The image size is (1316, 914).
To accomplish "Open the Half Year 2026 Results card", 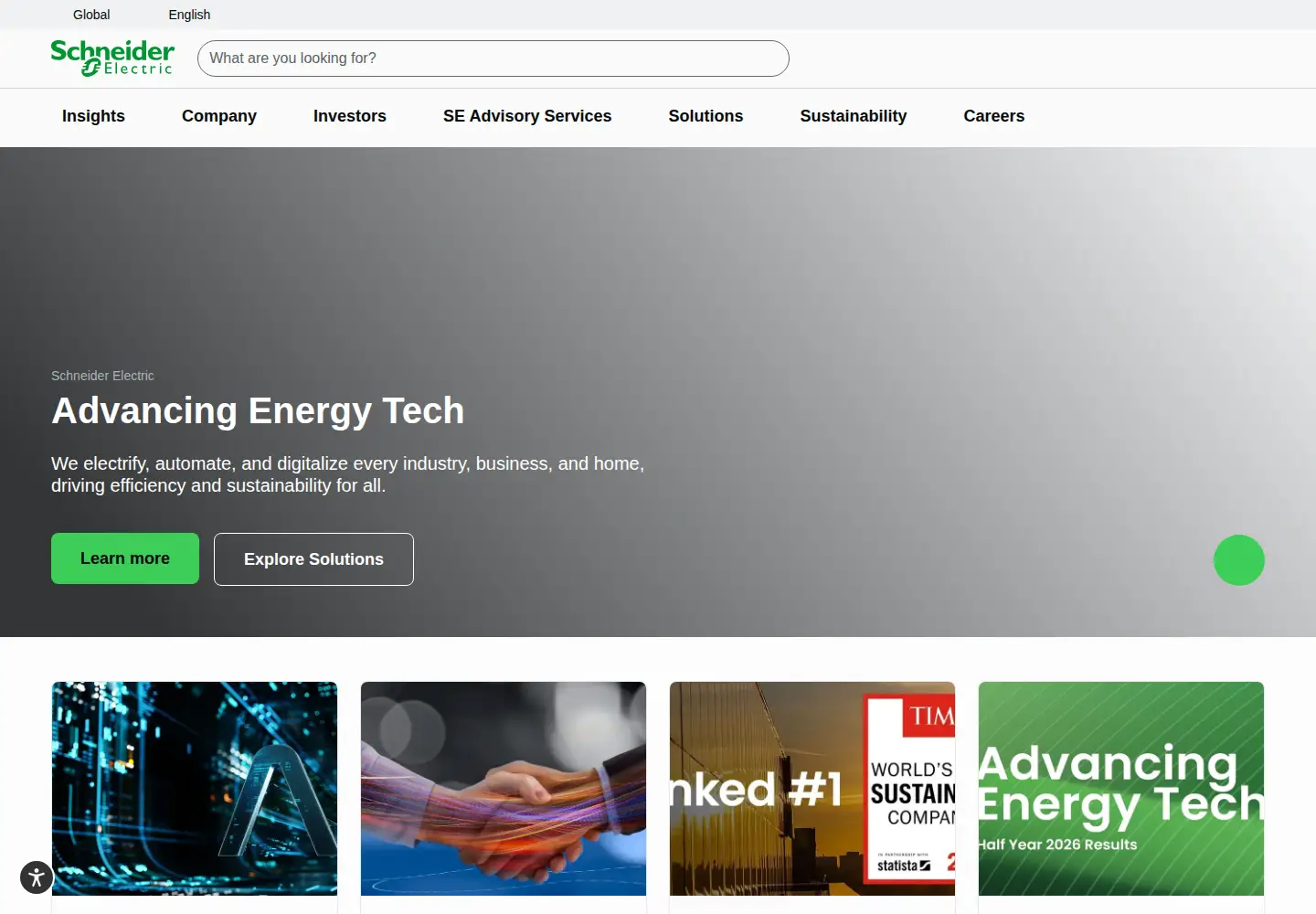I will click(1121, 789).
